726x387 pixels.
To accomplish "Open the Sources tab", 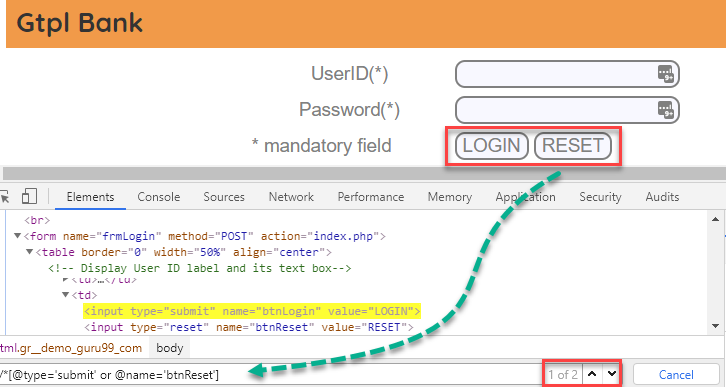I will pos(224,197).
